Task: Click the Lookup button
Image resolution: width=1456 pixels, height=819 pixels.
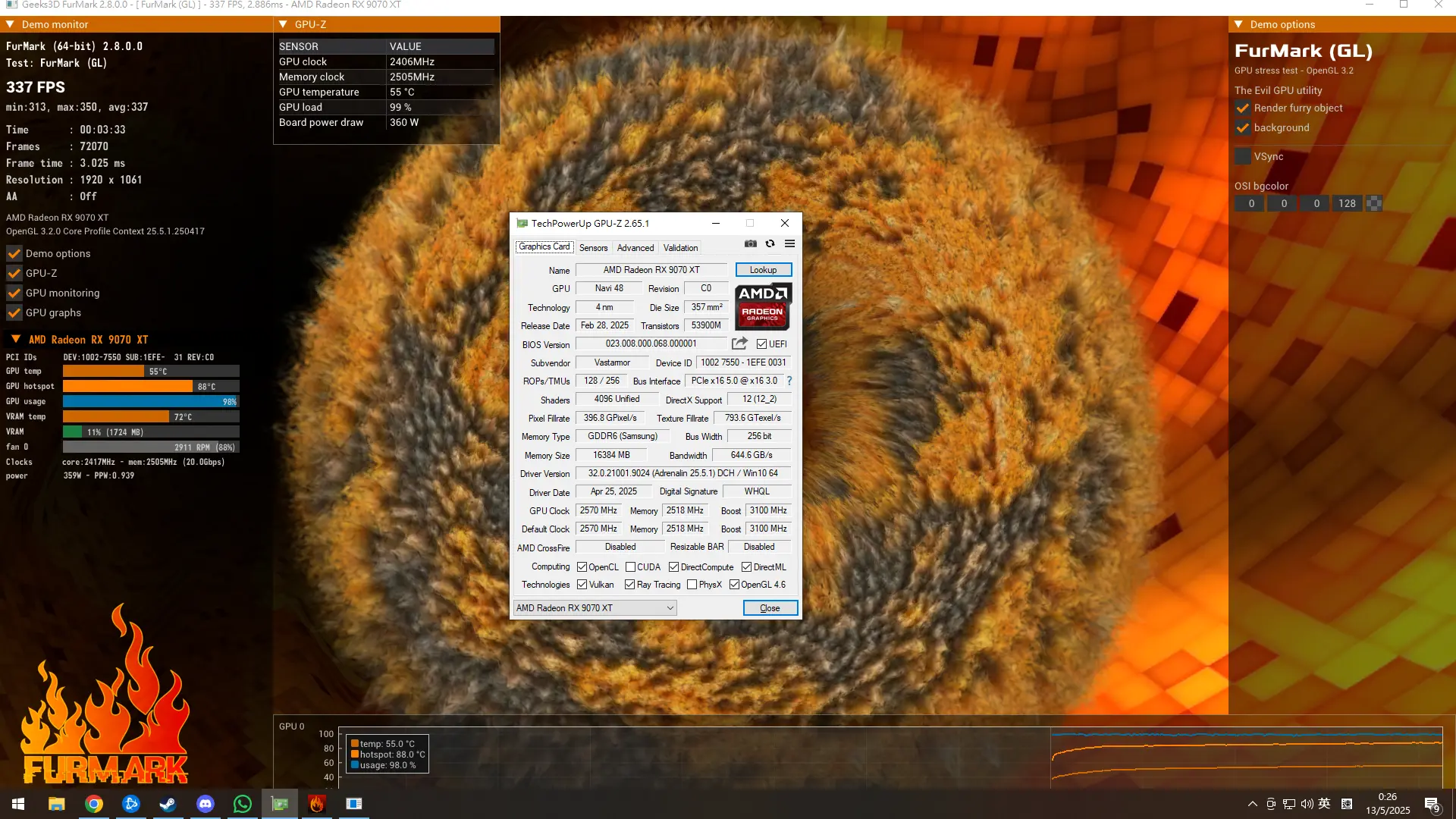Action: click(763, 270)
